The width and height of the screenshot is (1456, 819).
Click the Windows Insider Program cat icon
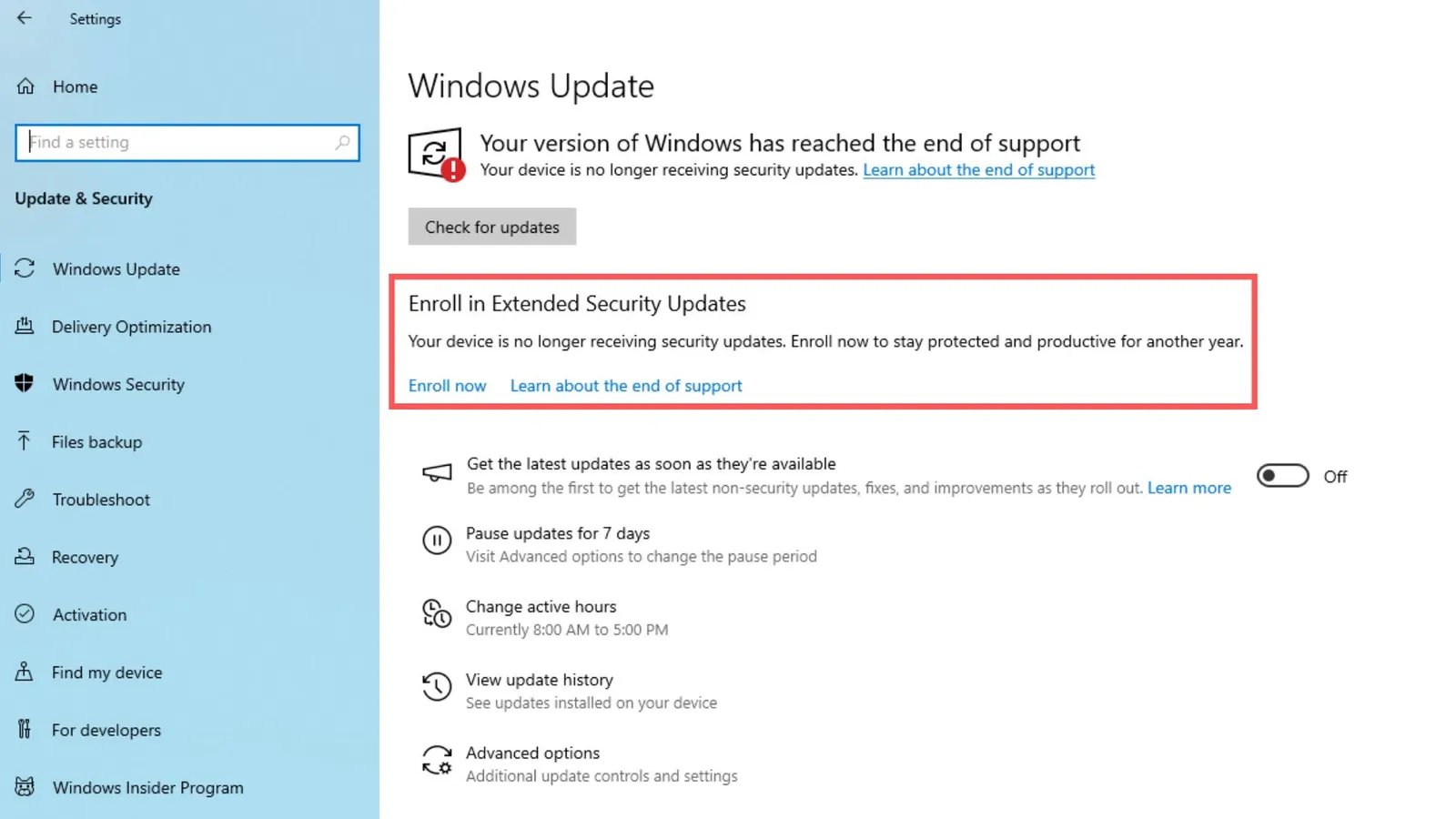pos(25,786)
